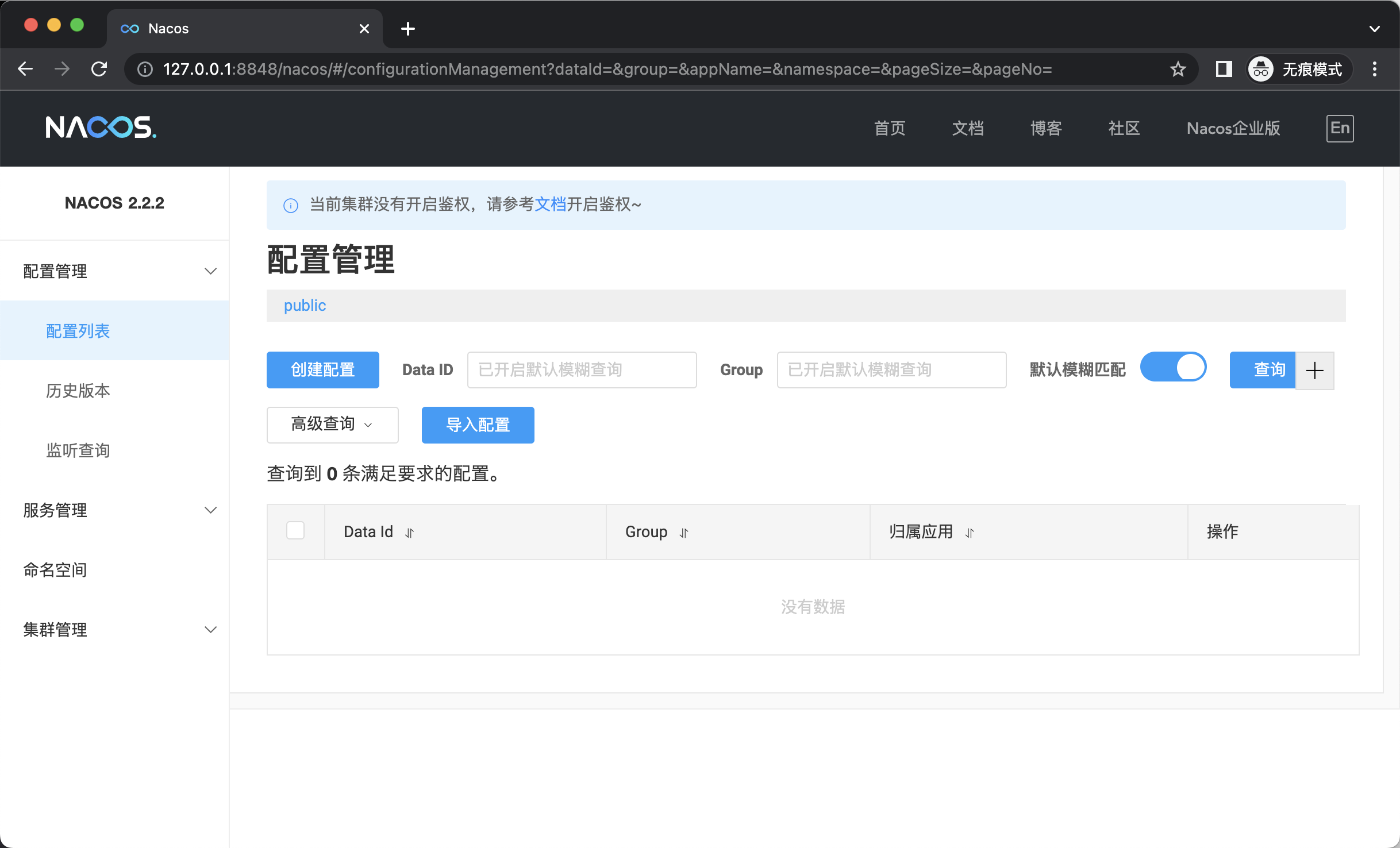
Task: Expand the 服务管理 sidebar section
Action: tap(210, 510)
